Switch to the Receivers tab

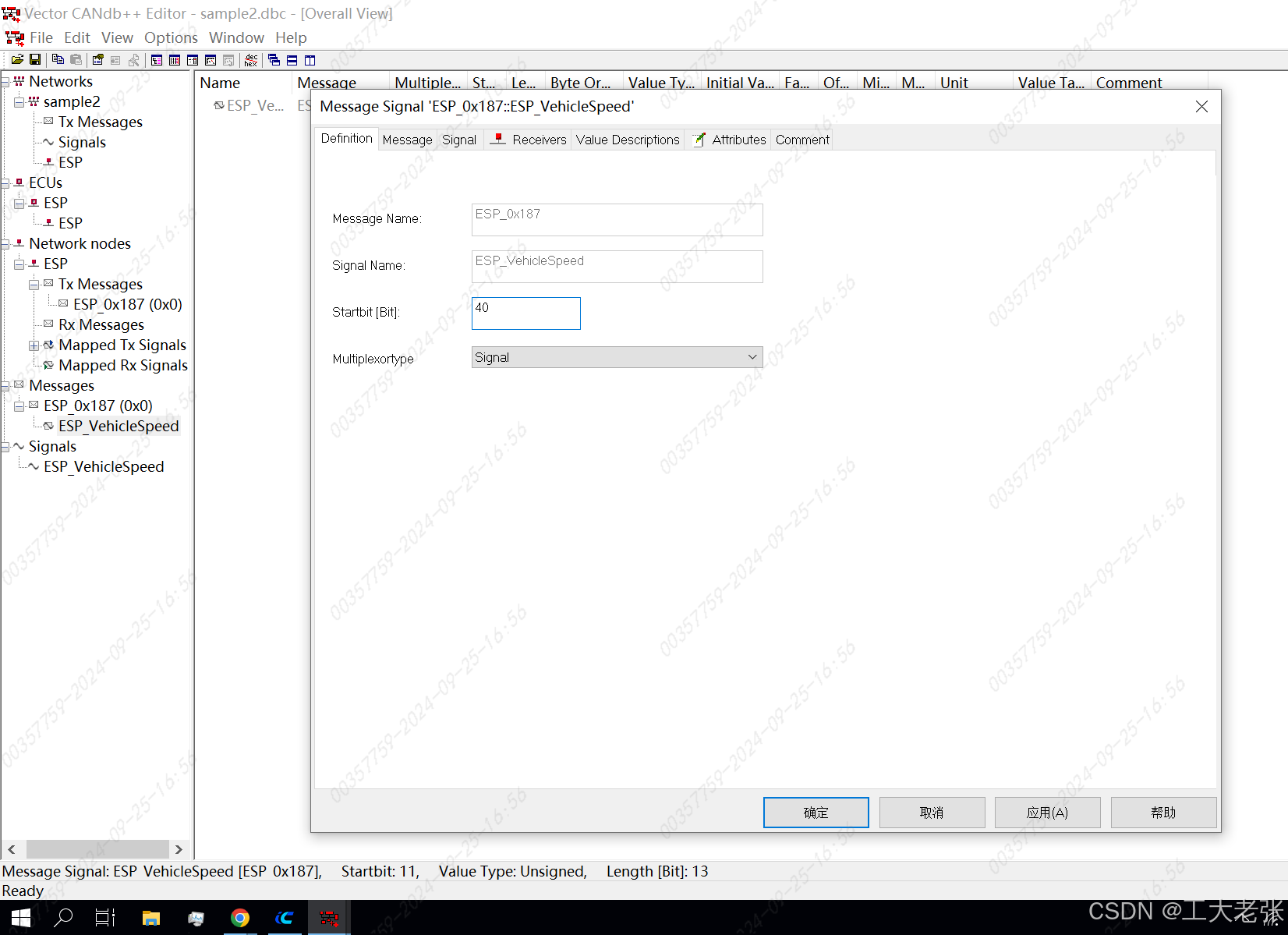529,140
